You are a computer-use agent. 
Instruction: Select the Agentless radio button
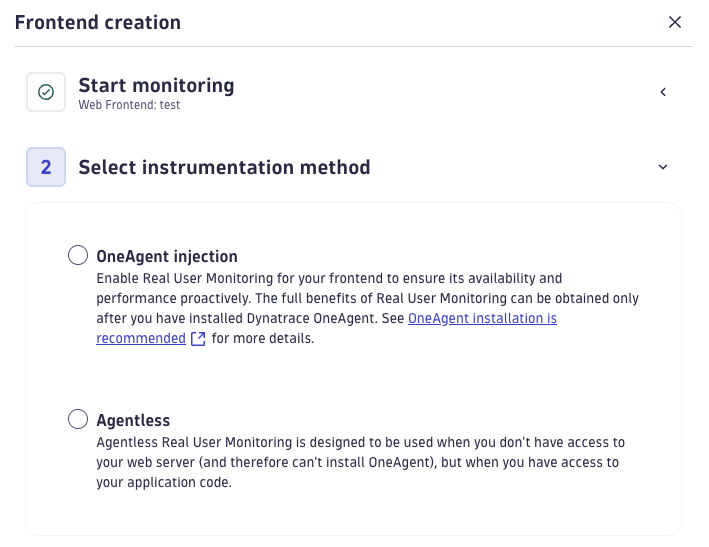(x=78, y=419)
